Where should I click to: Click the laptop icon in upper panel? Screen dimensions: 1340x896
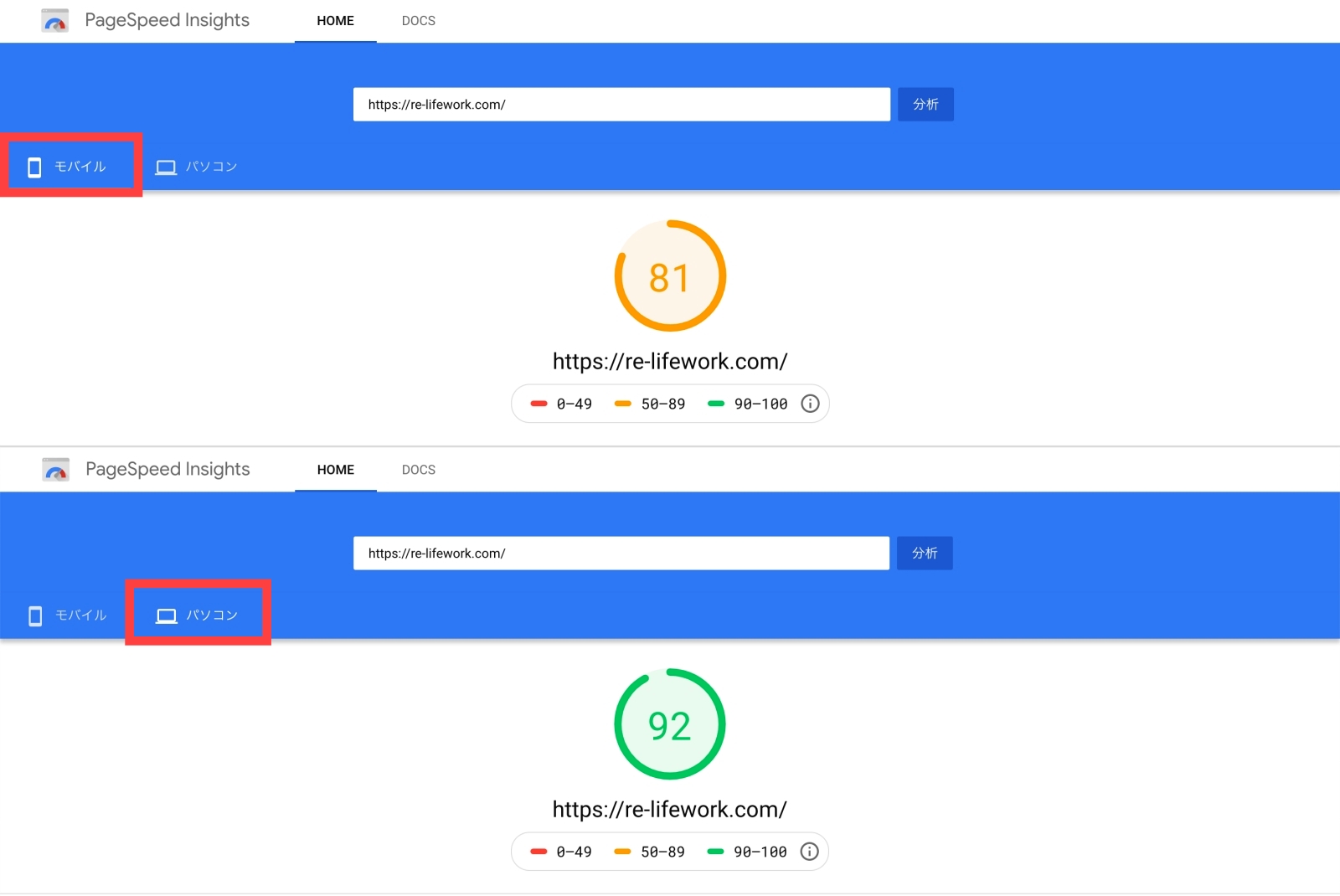166,167
